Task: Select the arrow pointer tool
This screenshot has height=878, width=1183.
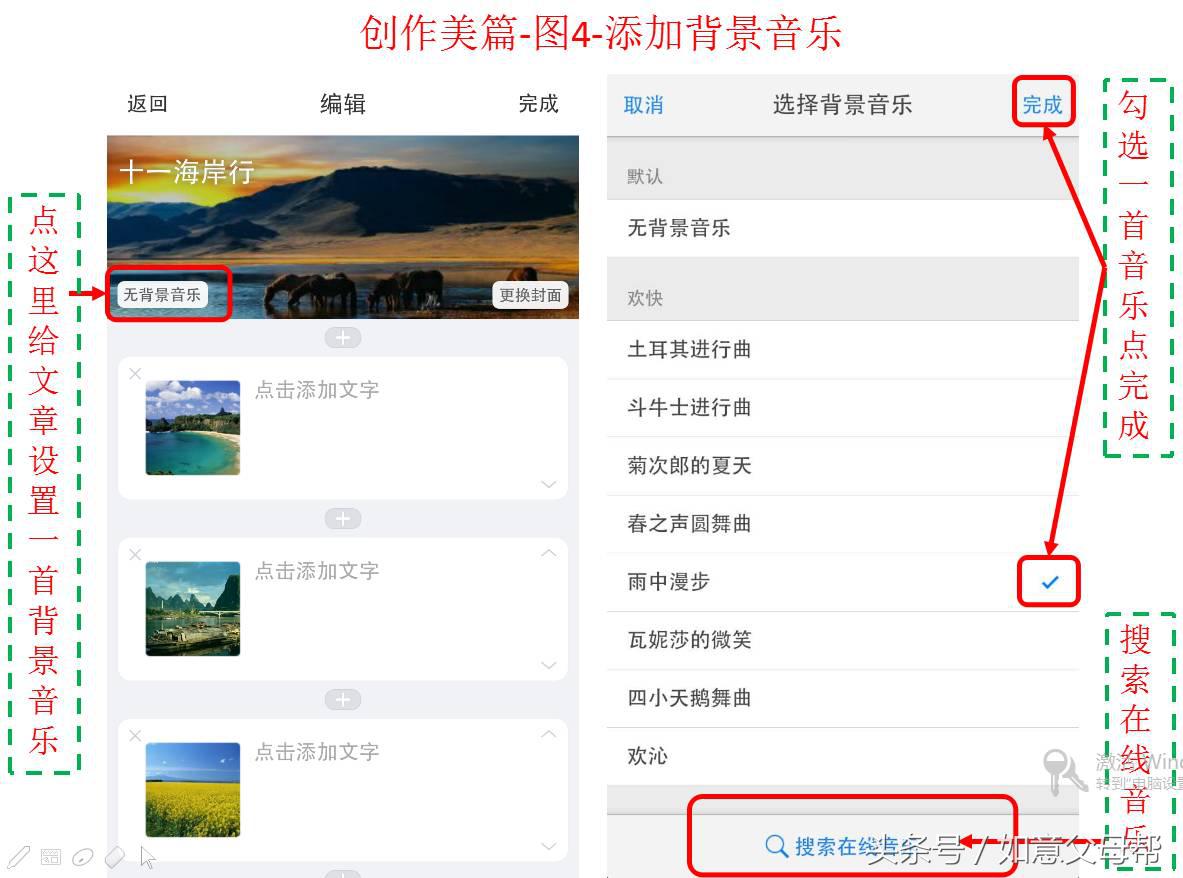Action: pos(147,856)
